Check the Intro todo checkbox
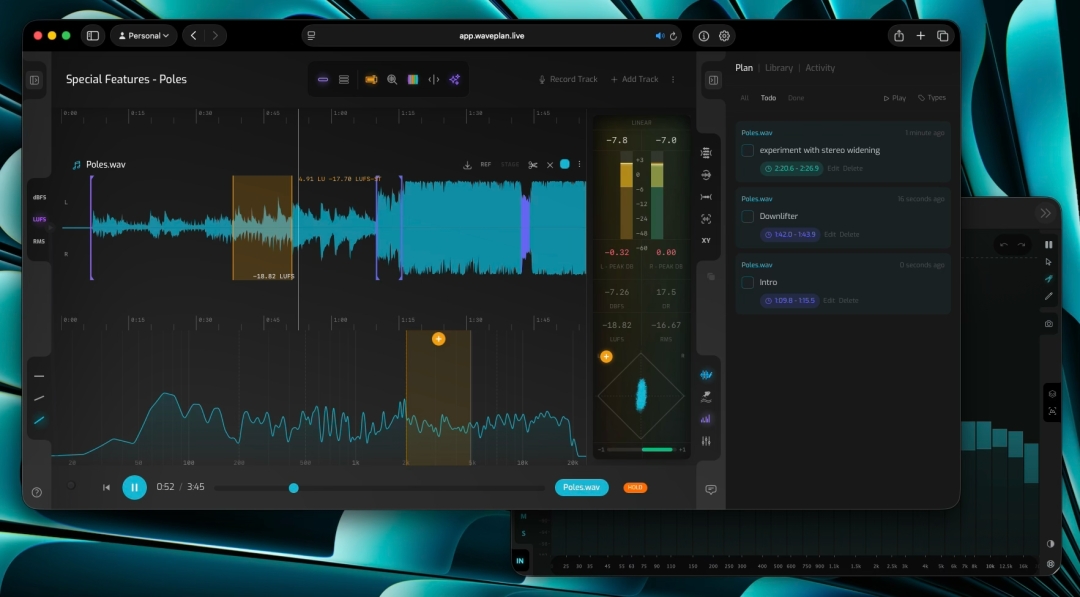 click(747, 282)
